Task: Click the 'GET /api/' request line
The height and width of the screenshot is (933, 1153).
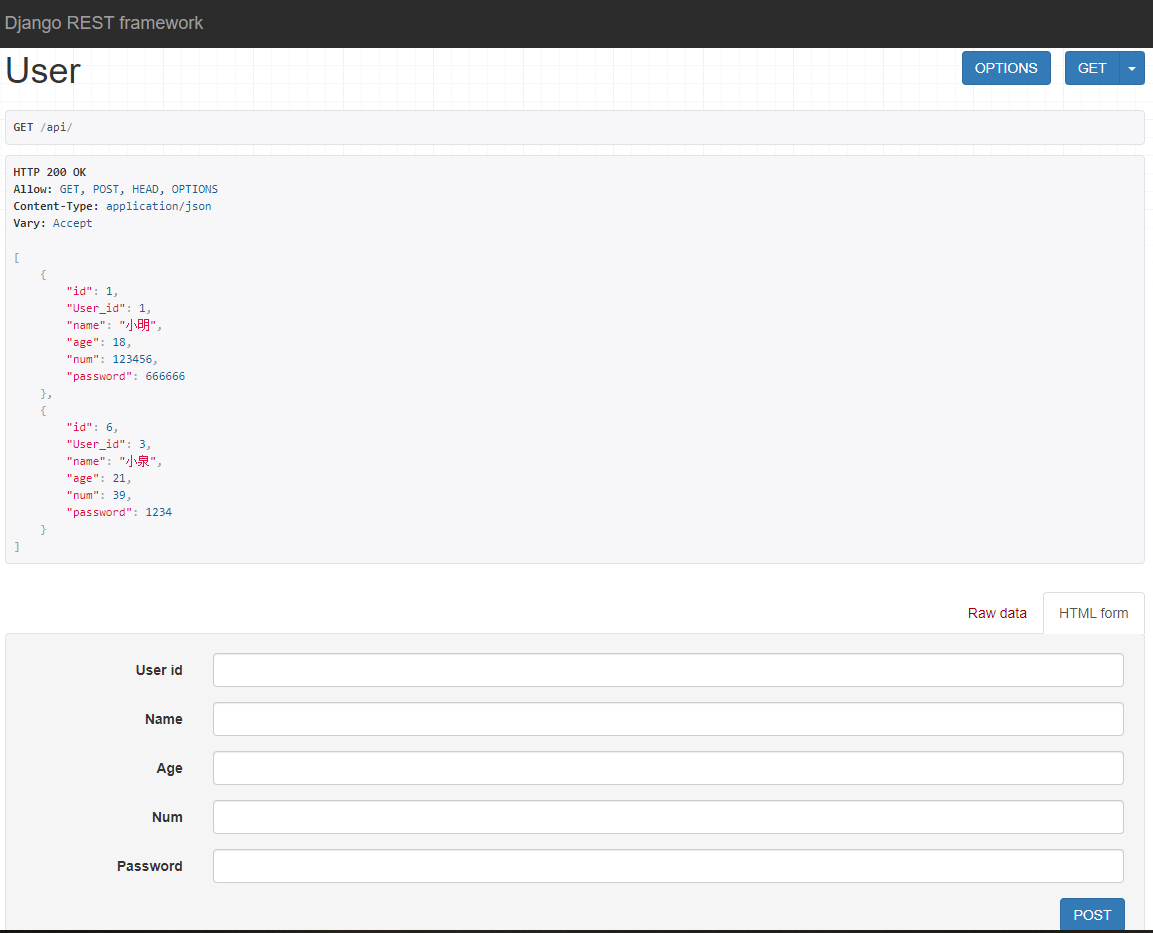Action: (x=43, y=127)
